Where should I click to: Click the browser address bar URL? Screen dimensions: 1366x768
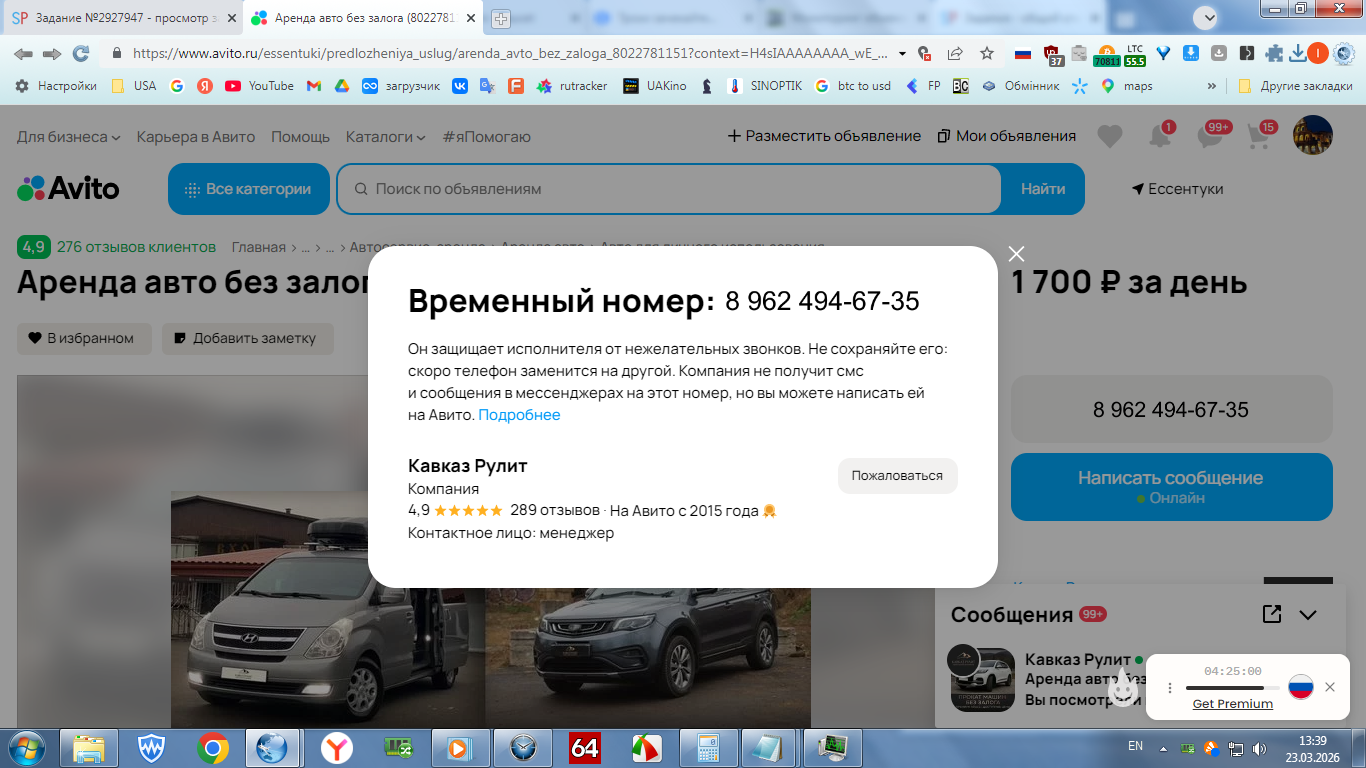click(509, 54)
